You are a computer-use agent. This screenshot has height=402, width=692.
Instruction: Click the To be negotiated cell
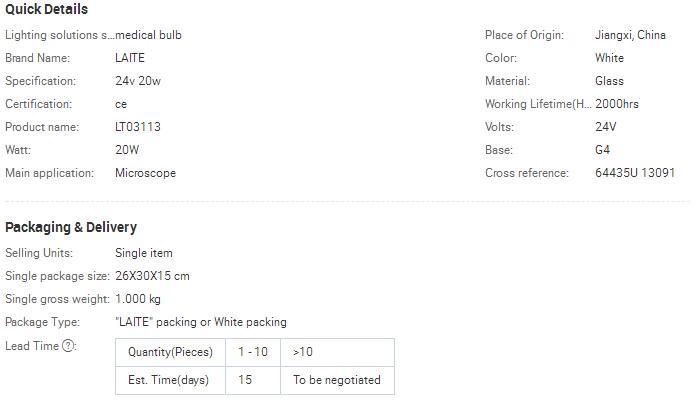click(x=337, y=380)
